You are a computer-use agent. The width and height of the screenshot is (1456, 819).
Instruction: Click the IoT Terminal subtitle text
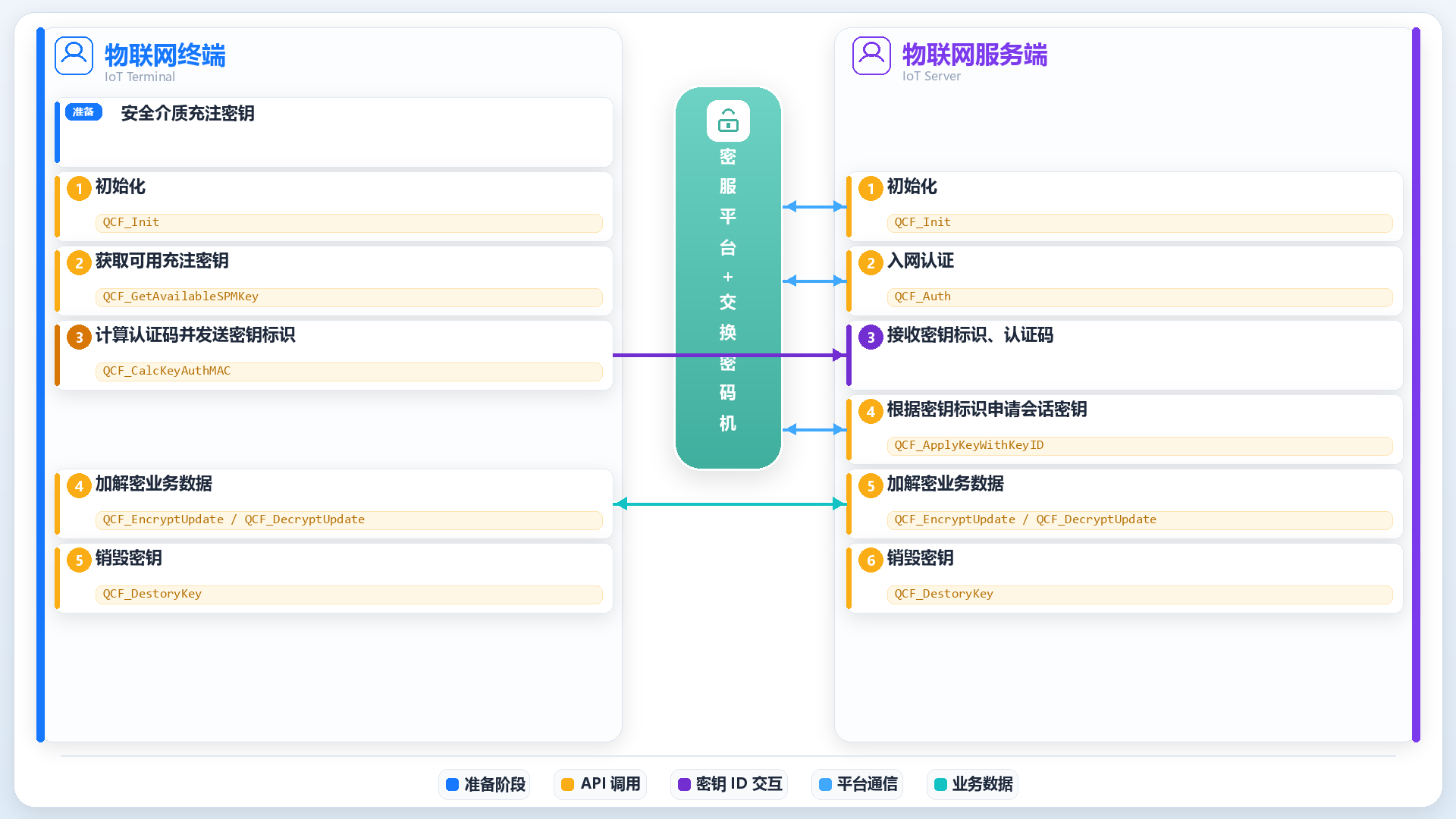[140, 77]
